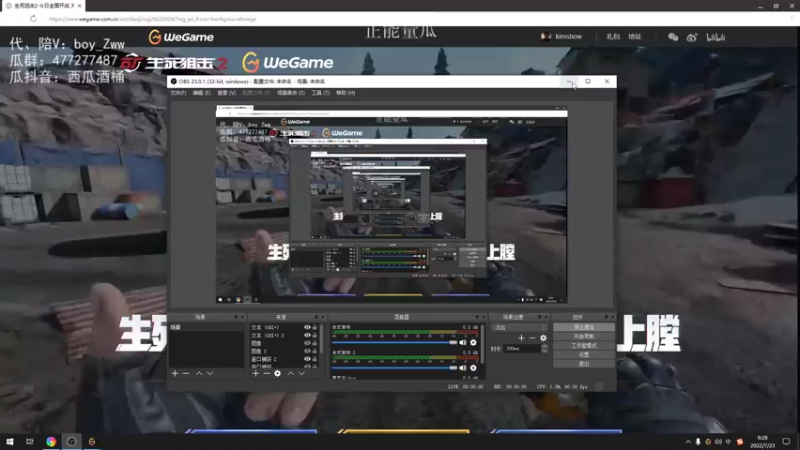Viewport: 800px width, 450px height.
Task: Decrease transition duration with the down stepper
Action: [x=544, y=351]
